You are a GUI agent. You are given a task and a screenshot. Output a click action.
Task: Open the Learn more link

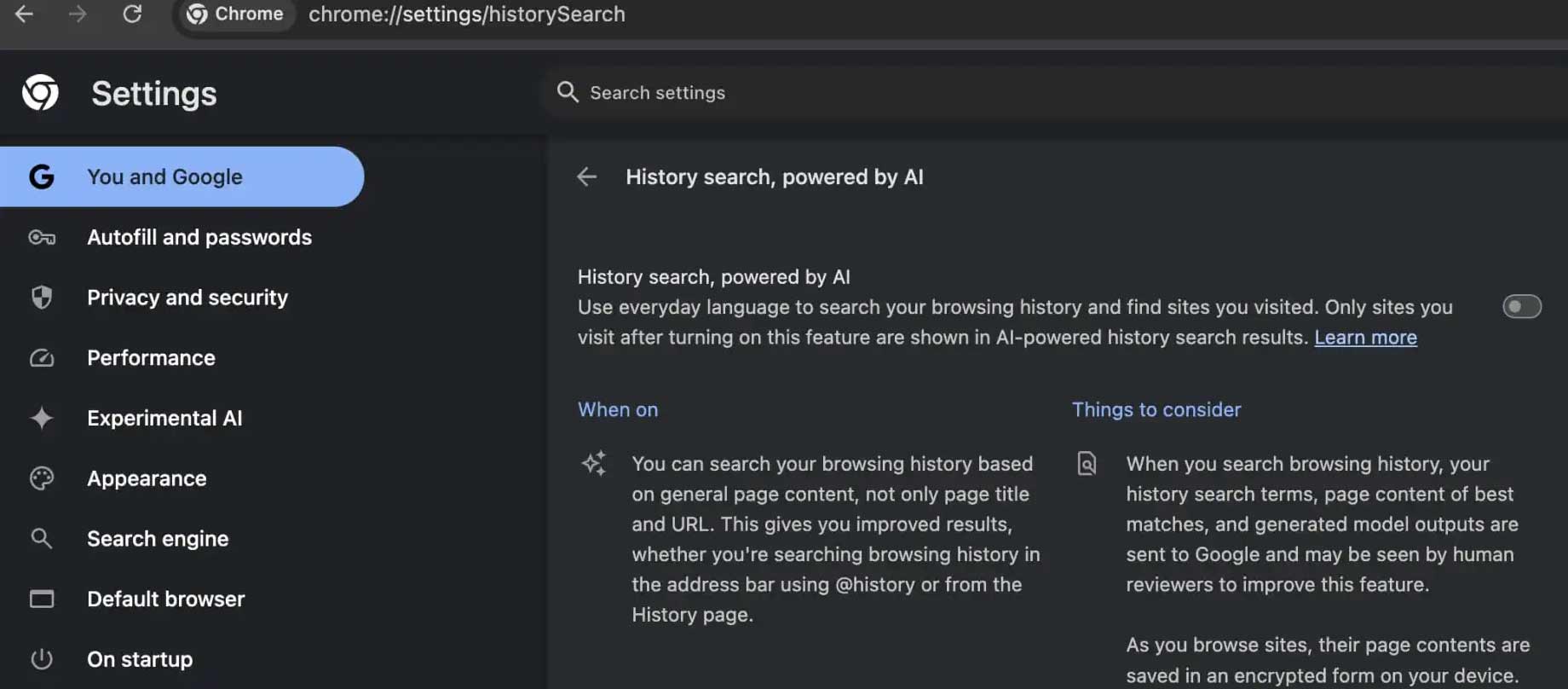point(1365,338)
